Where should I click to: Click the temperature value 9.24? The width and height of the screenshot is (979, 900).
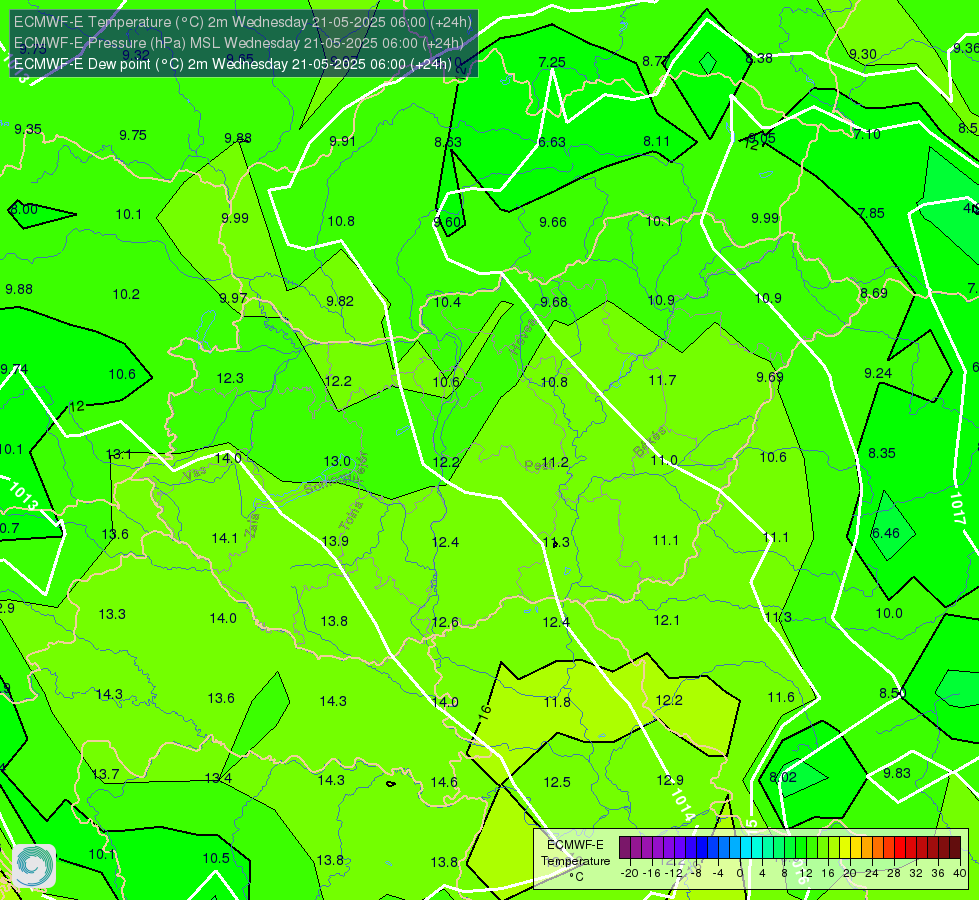tap(878, 373)
